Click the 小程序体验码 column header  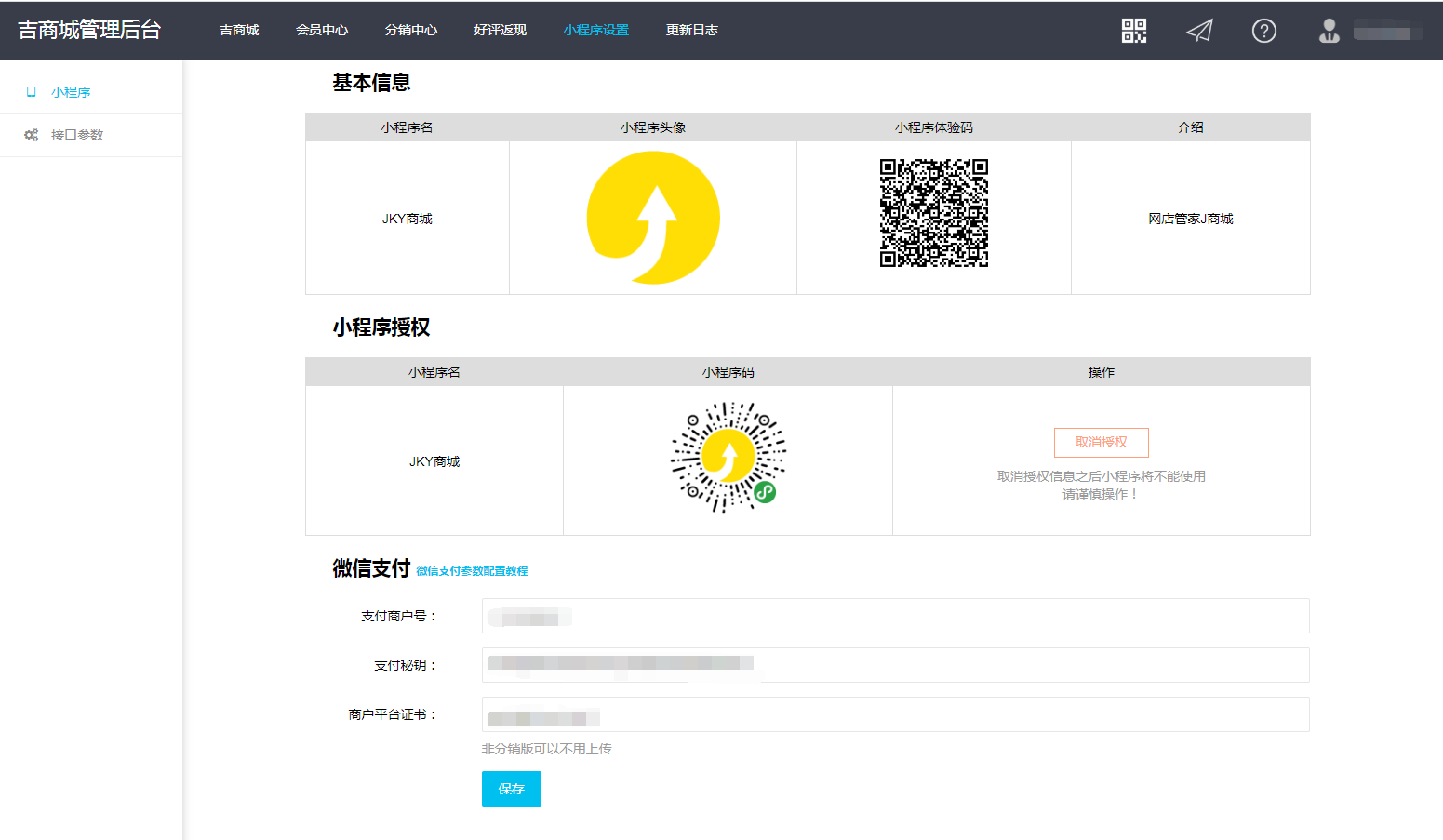(x=934, y=127)
